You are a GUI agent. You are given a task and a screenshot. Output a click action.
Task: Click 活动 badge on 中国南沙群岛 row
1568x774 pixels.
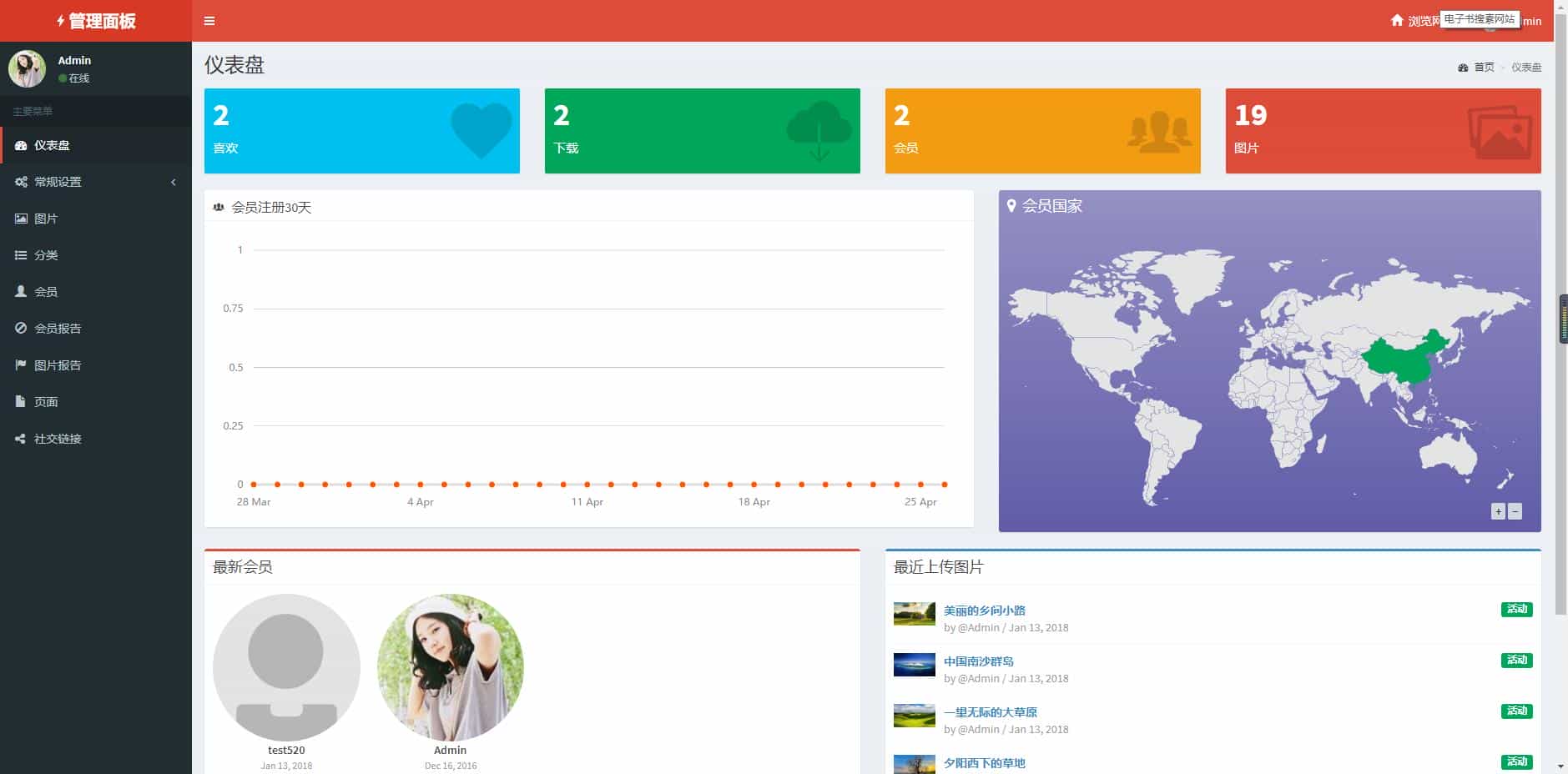click(1517, 661)
